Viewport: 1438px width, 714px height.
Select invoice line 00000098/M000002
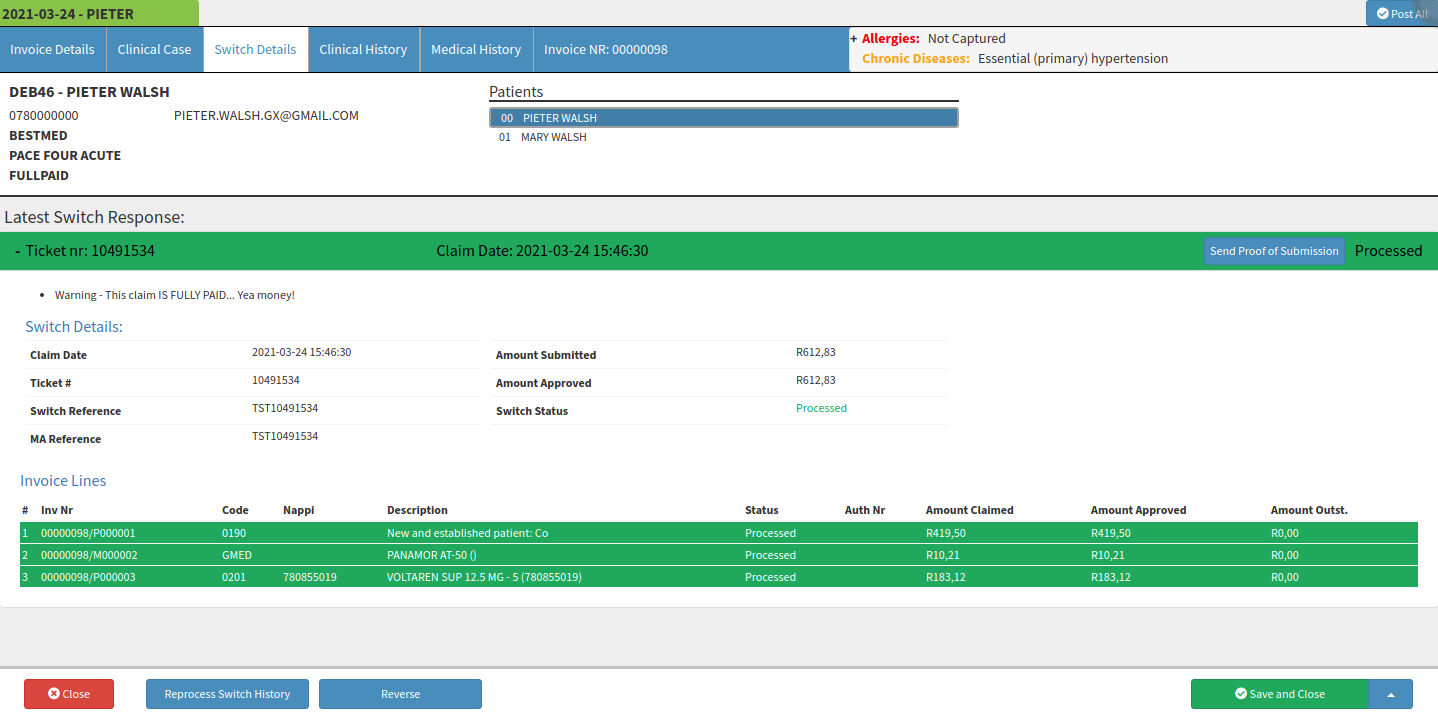718,555
